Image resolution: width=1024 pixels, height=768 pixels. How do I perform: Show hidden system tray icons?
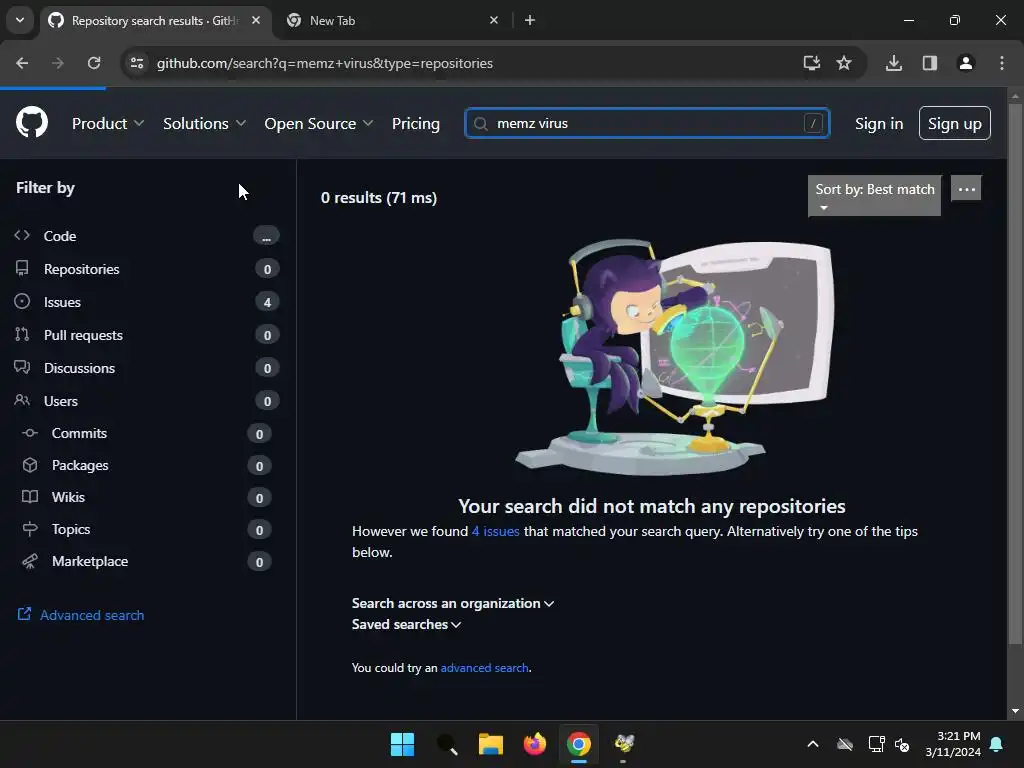point(813,744)
